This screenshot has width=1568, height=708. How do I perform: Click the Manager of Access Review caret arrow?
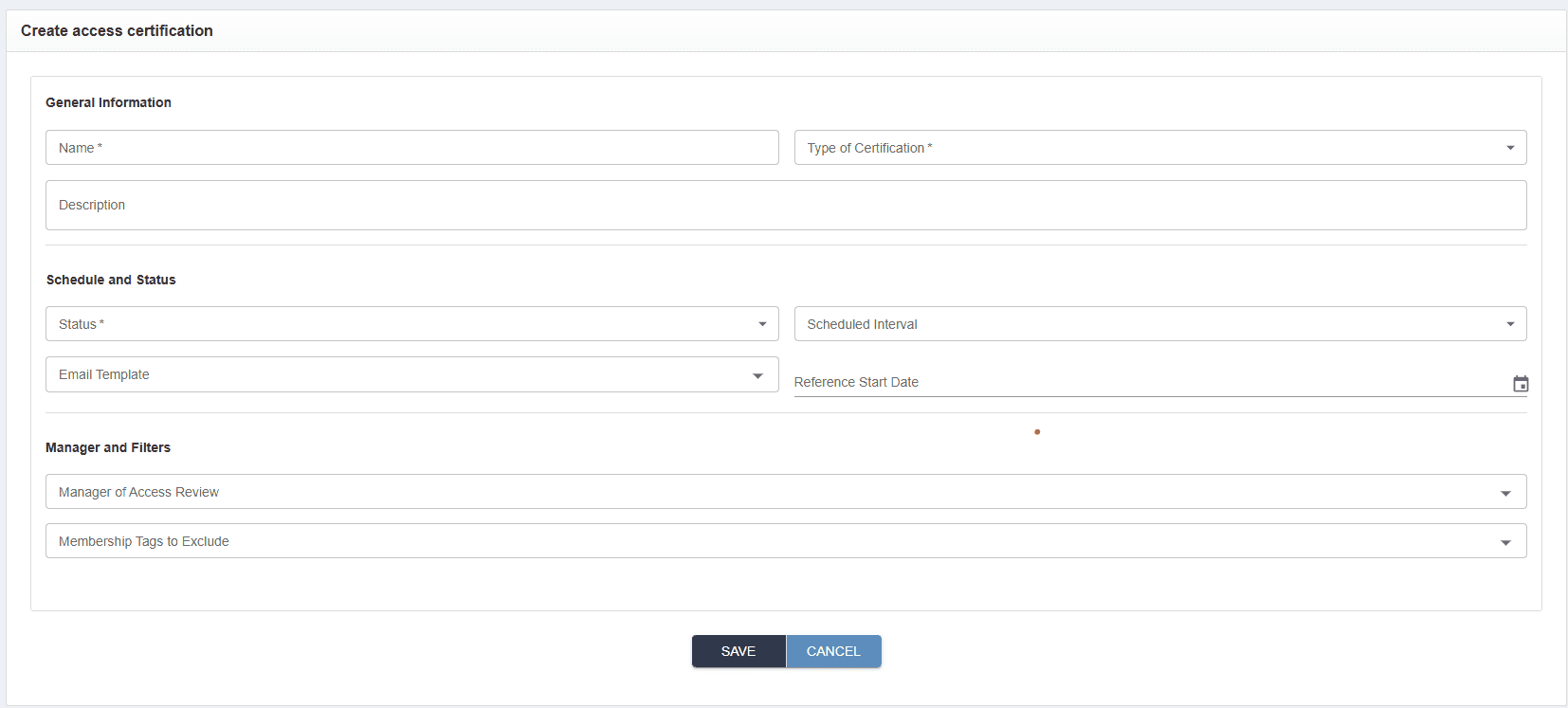(x=1505, y=493)
